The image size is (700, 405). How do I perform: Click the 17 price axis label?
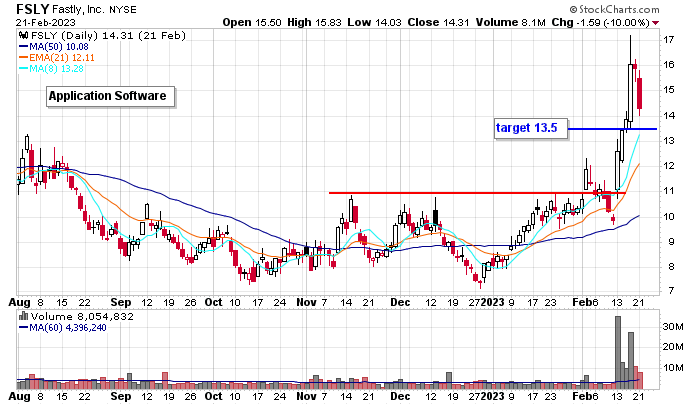click(668, 40)
